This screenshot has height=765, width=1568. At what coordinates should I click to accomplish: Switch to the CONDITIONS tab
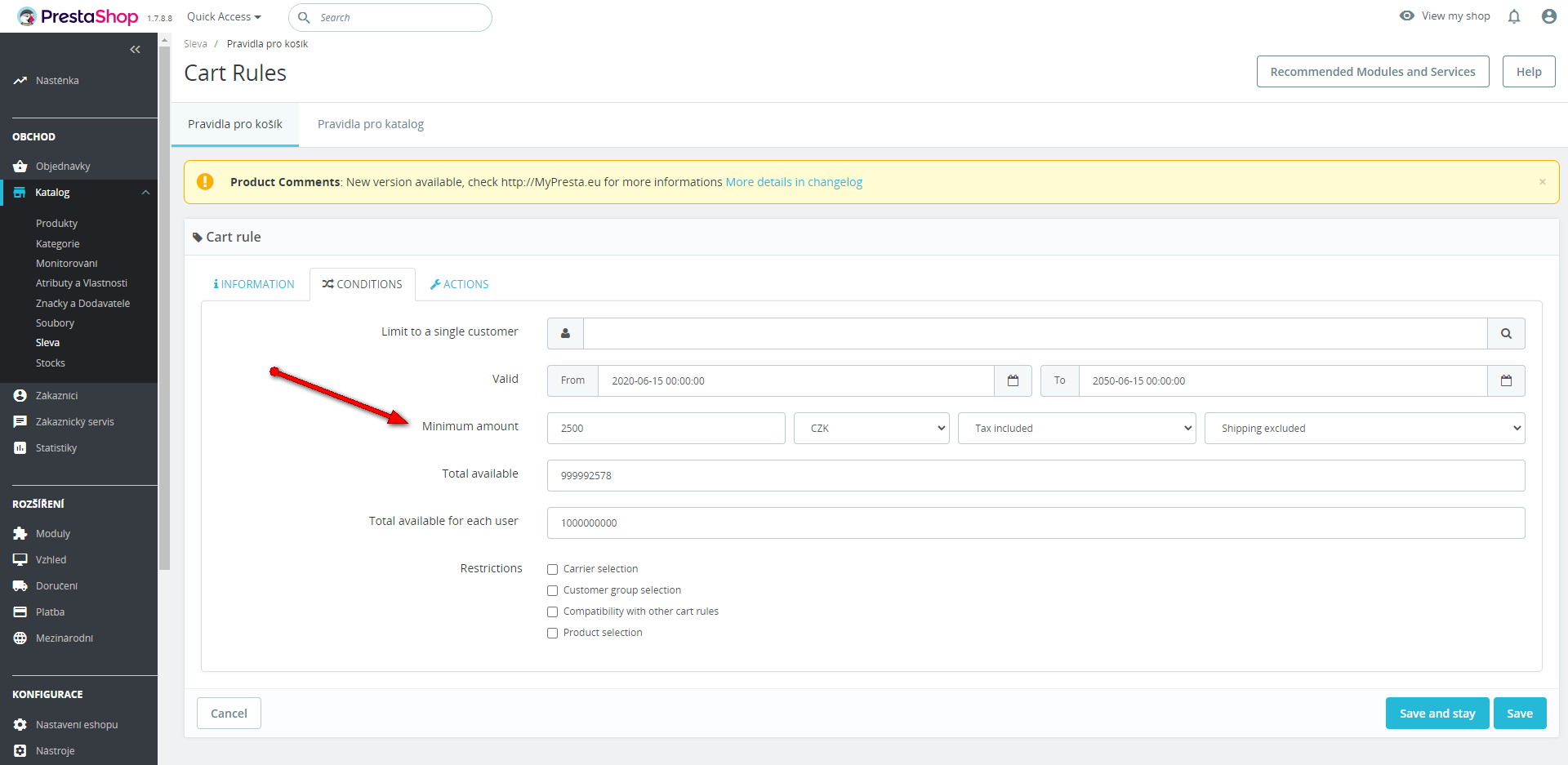[x=363, y=284]
